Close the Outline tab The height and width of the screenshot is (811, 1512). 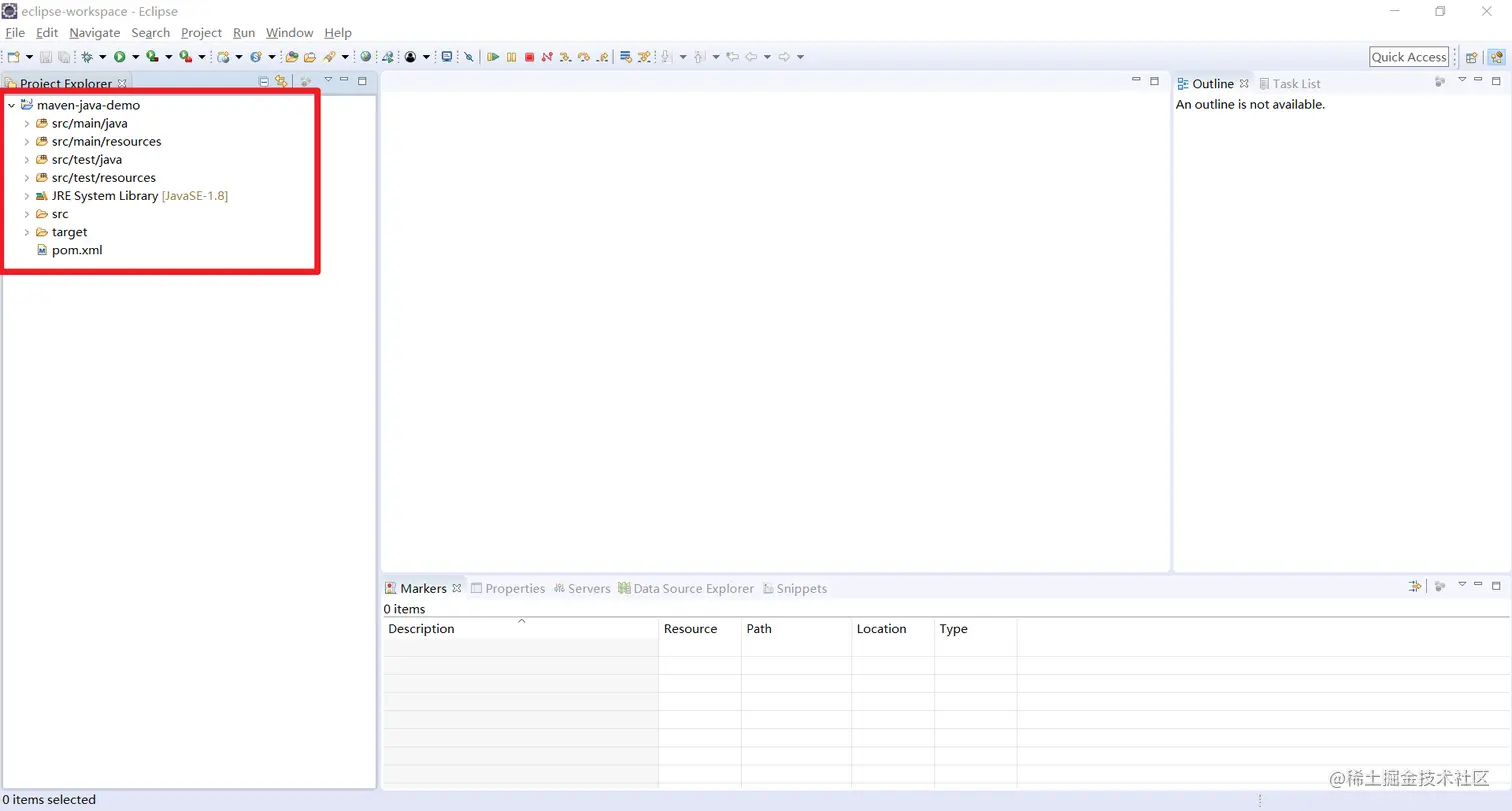(x=1244, y=84)
